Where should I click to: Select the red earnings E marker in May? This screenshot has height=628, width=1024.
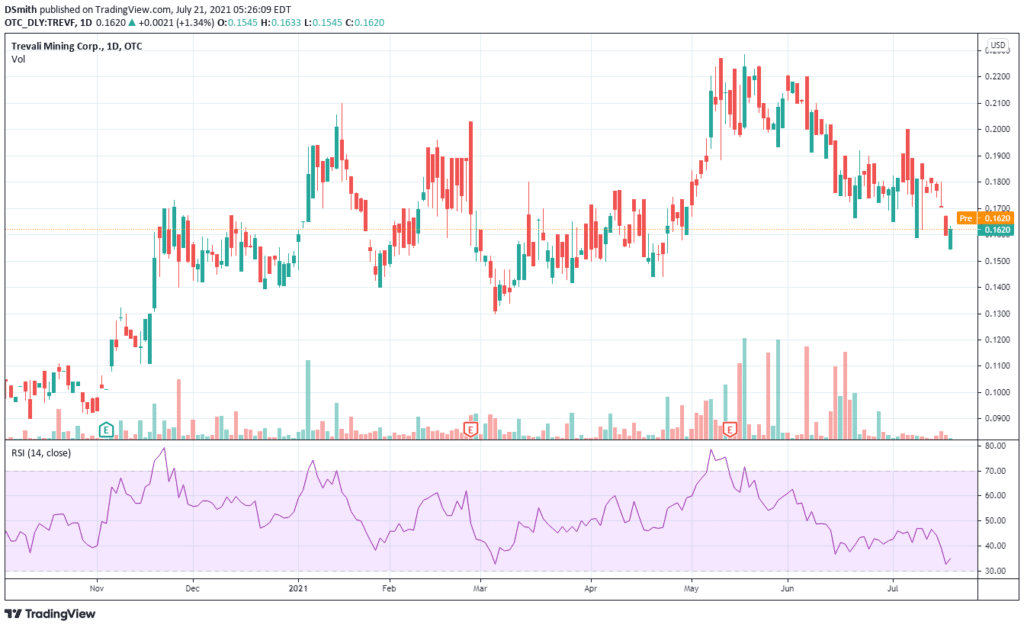coord(730,430)
